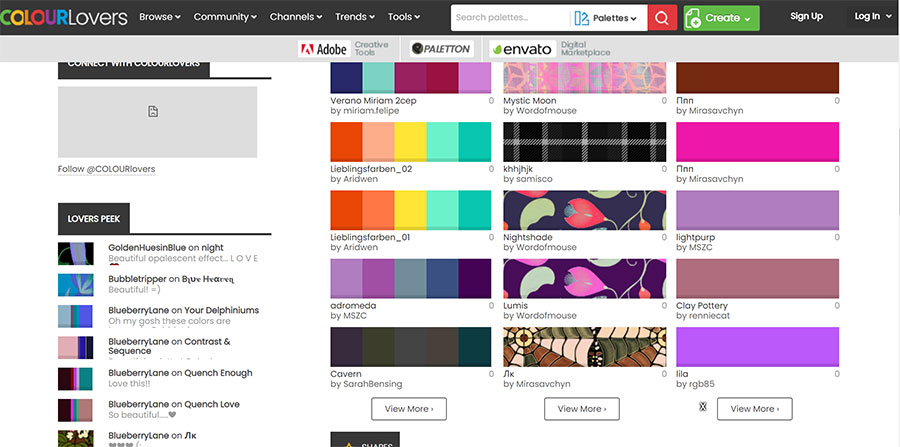
Task: Click the broken image icon in the Connect box
Action: pos(153,112)
